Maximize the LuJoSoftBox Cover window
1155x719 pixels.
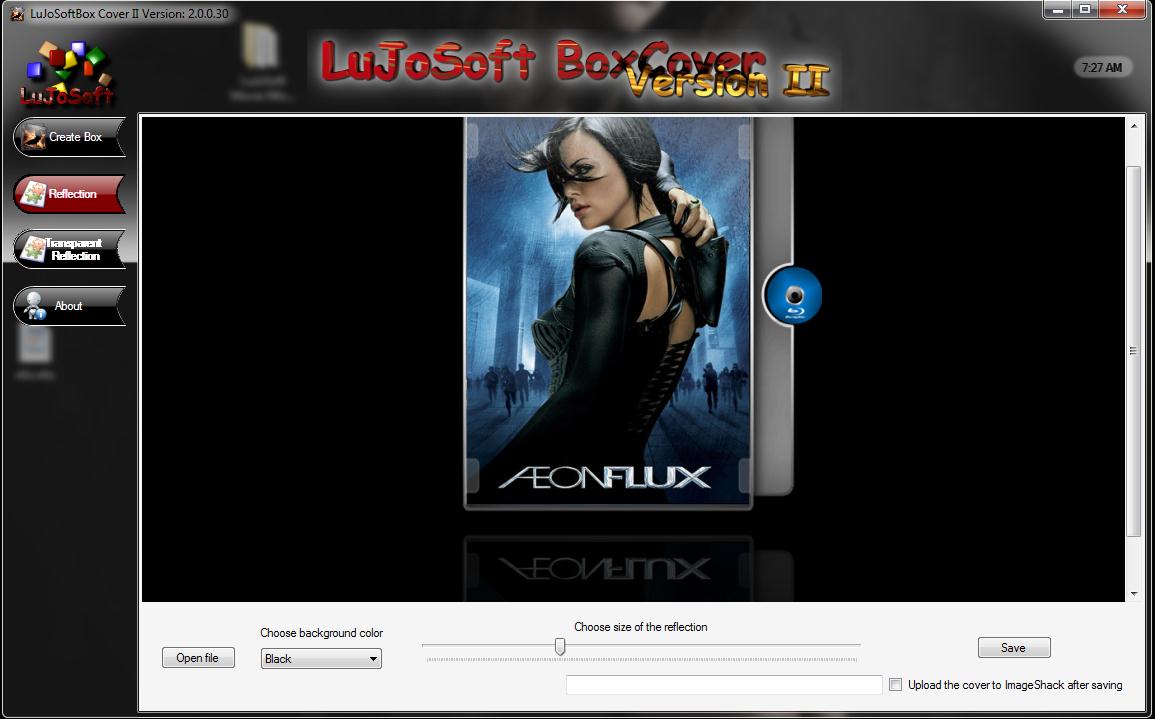[1085, 10]
